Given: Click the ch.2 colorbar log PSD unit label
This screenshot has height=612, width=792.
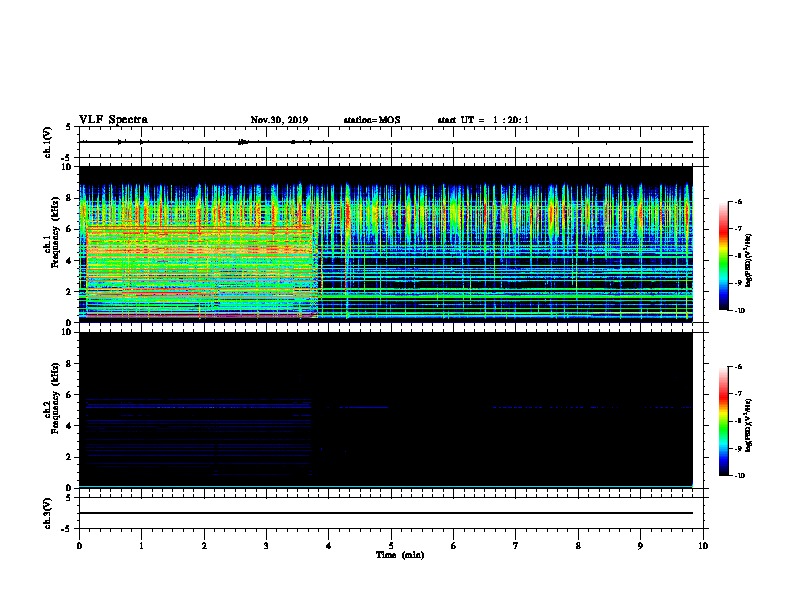Looking at the screenshot, I should click(748, 426).
